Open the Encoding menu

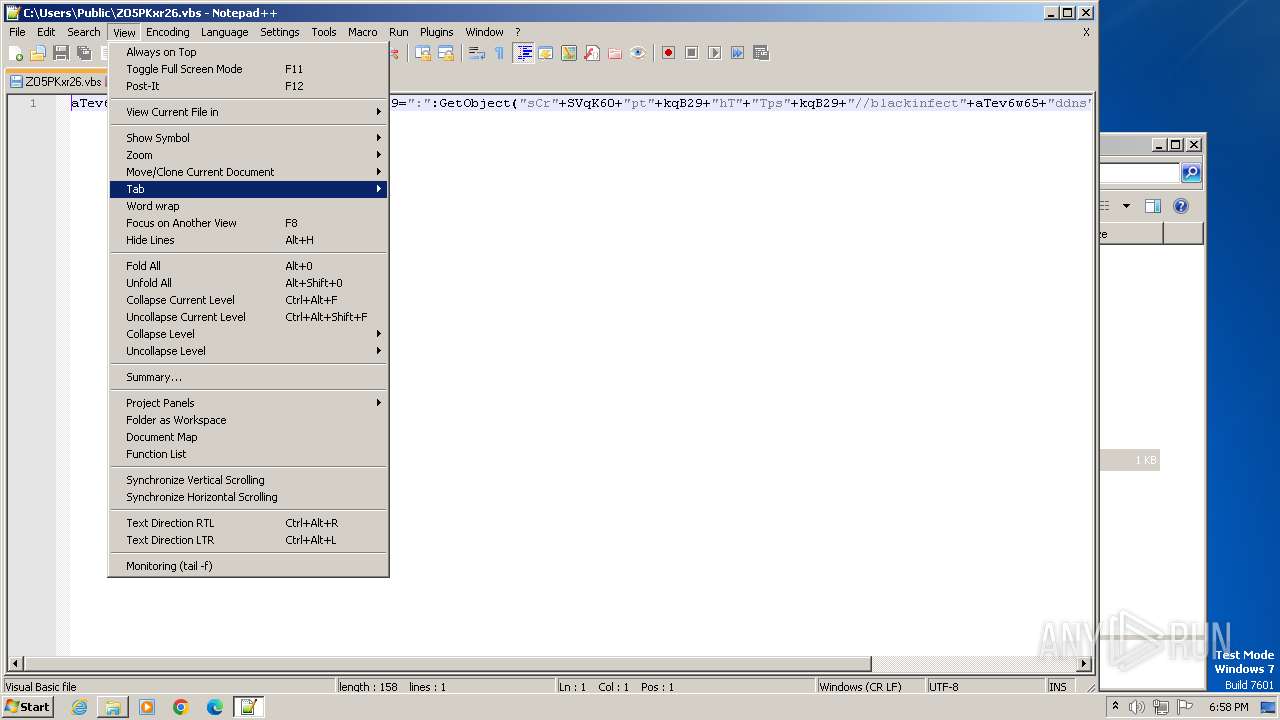[167, 32]
